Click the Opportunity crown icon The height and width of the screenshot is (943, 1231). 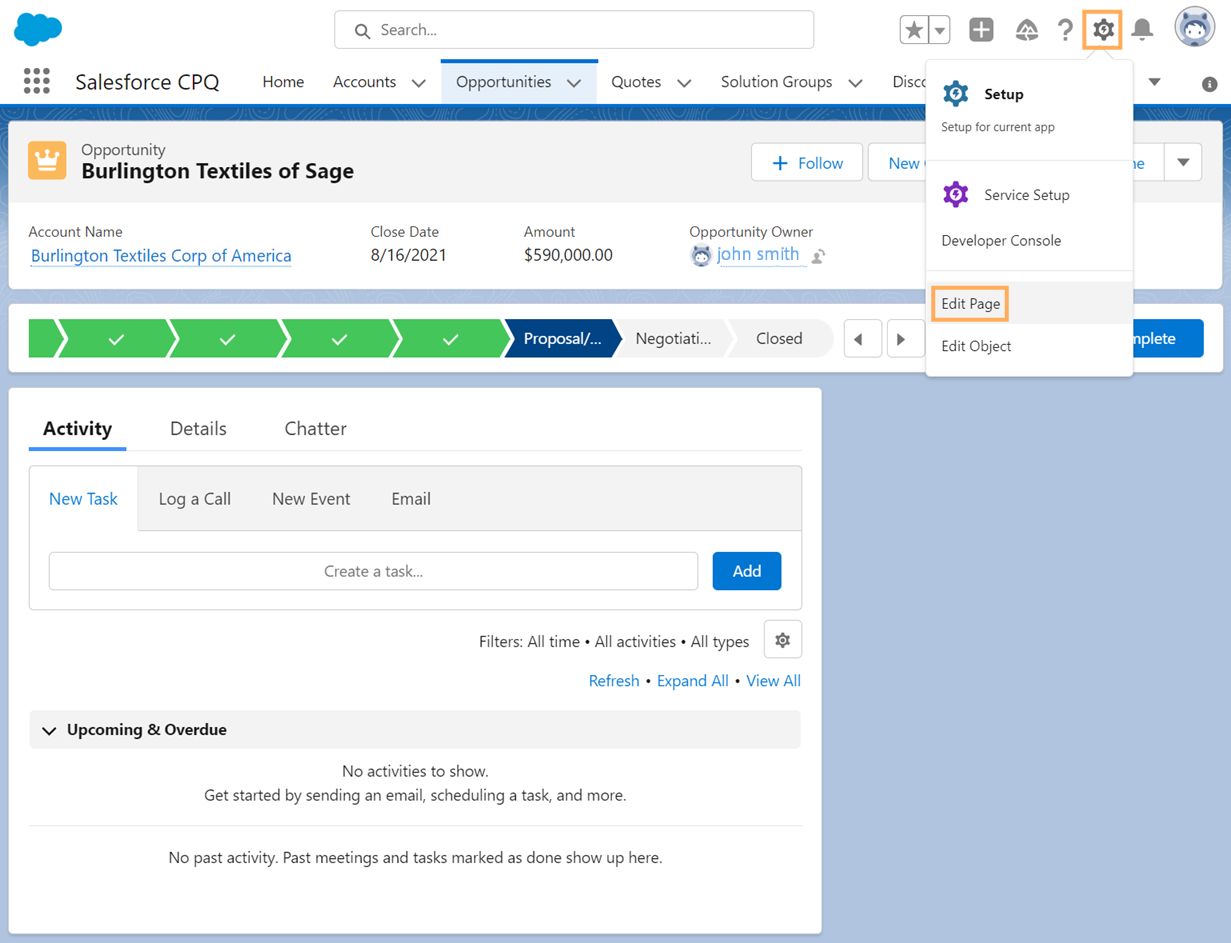click(x=47, y=160)
